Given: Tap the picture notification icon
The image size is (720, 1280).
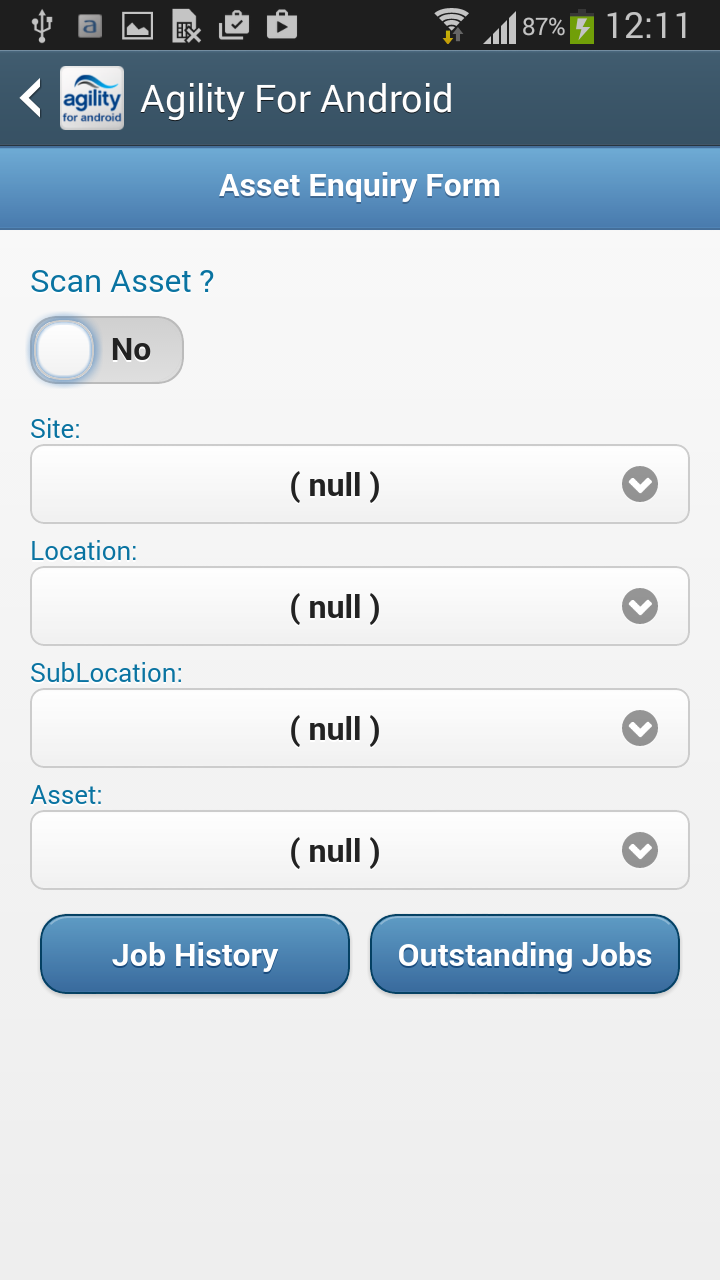Looking at the screenshot, I should [137, 25].
